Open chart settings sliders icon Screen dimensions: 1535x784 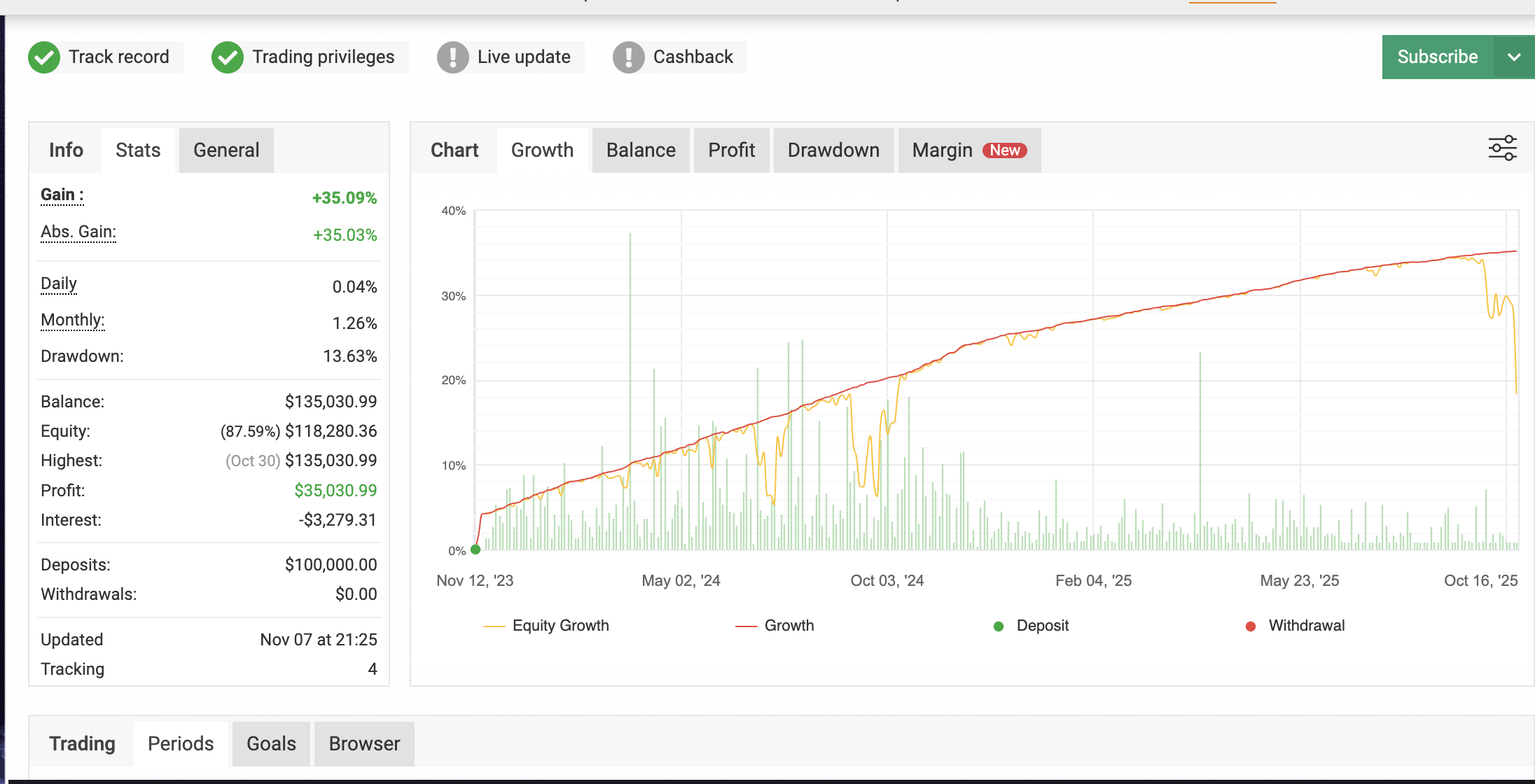(x=1502, y=148)
